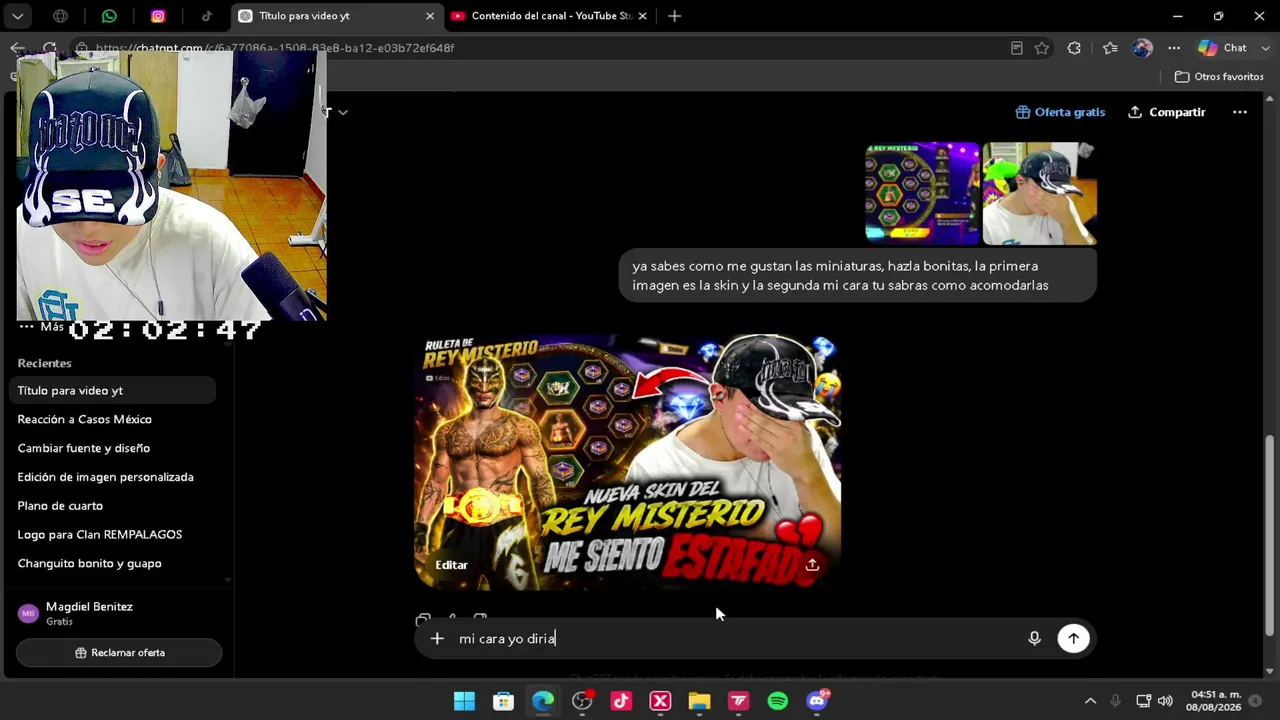The height and width of the screenshot is (720, 1280).
Task: Click the plus attach button in composer
Action: [x=437, y=638]
